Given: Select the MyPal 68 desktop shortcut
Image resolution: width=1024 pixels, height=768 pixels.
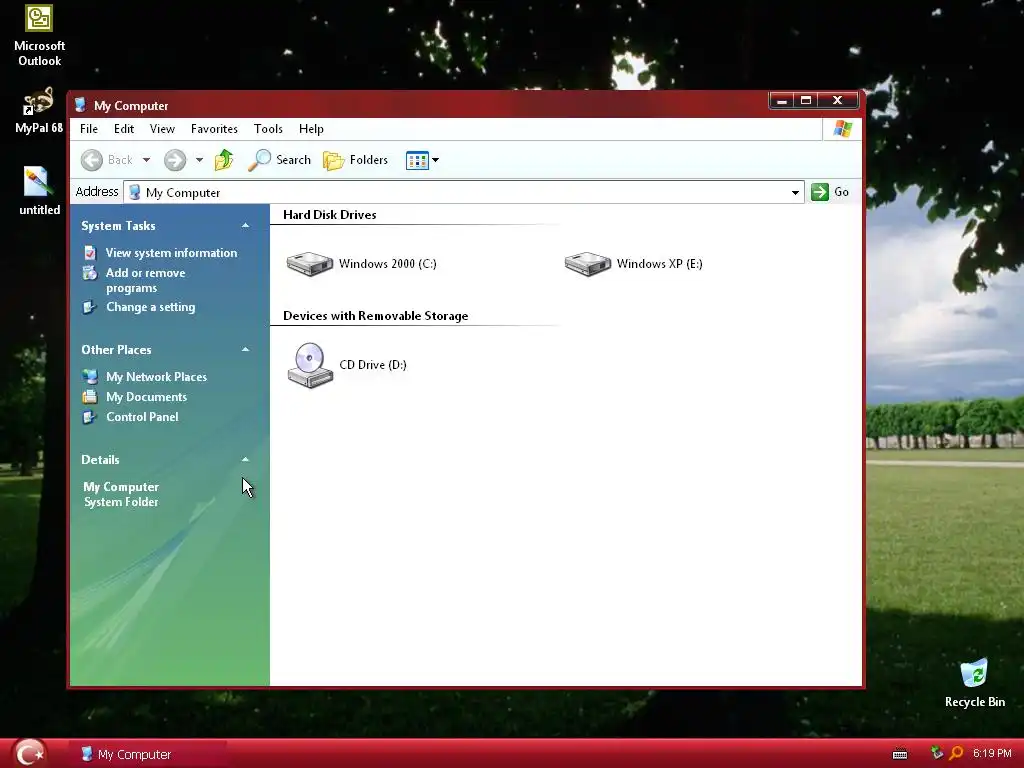Looking at the screenshot, I should click(39, 111).
